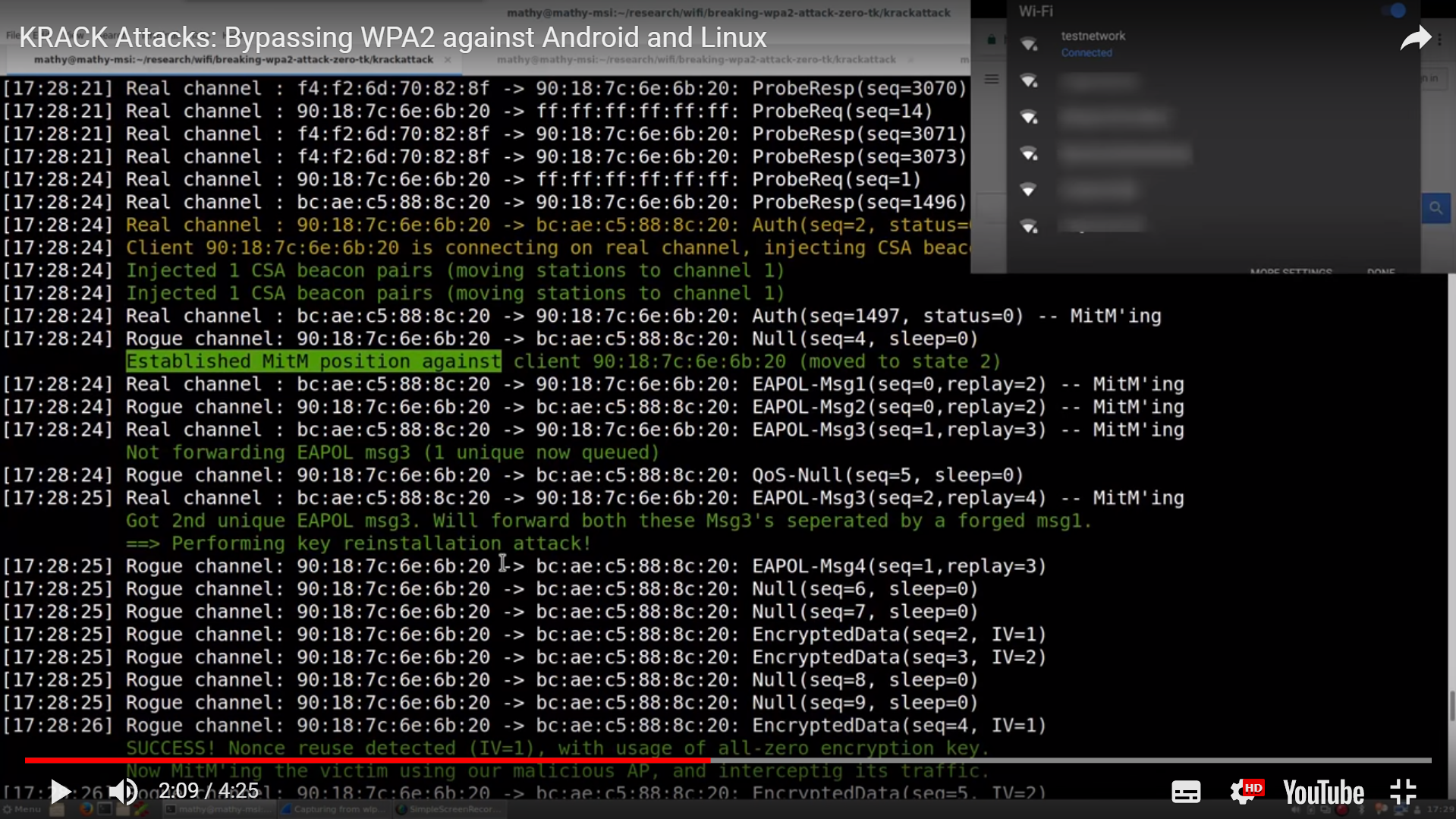Close the first terminal tab with its X
Viewport: 1456px width, 819px height.
point(448,59)
